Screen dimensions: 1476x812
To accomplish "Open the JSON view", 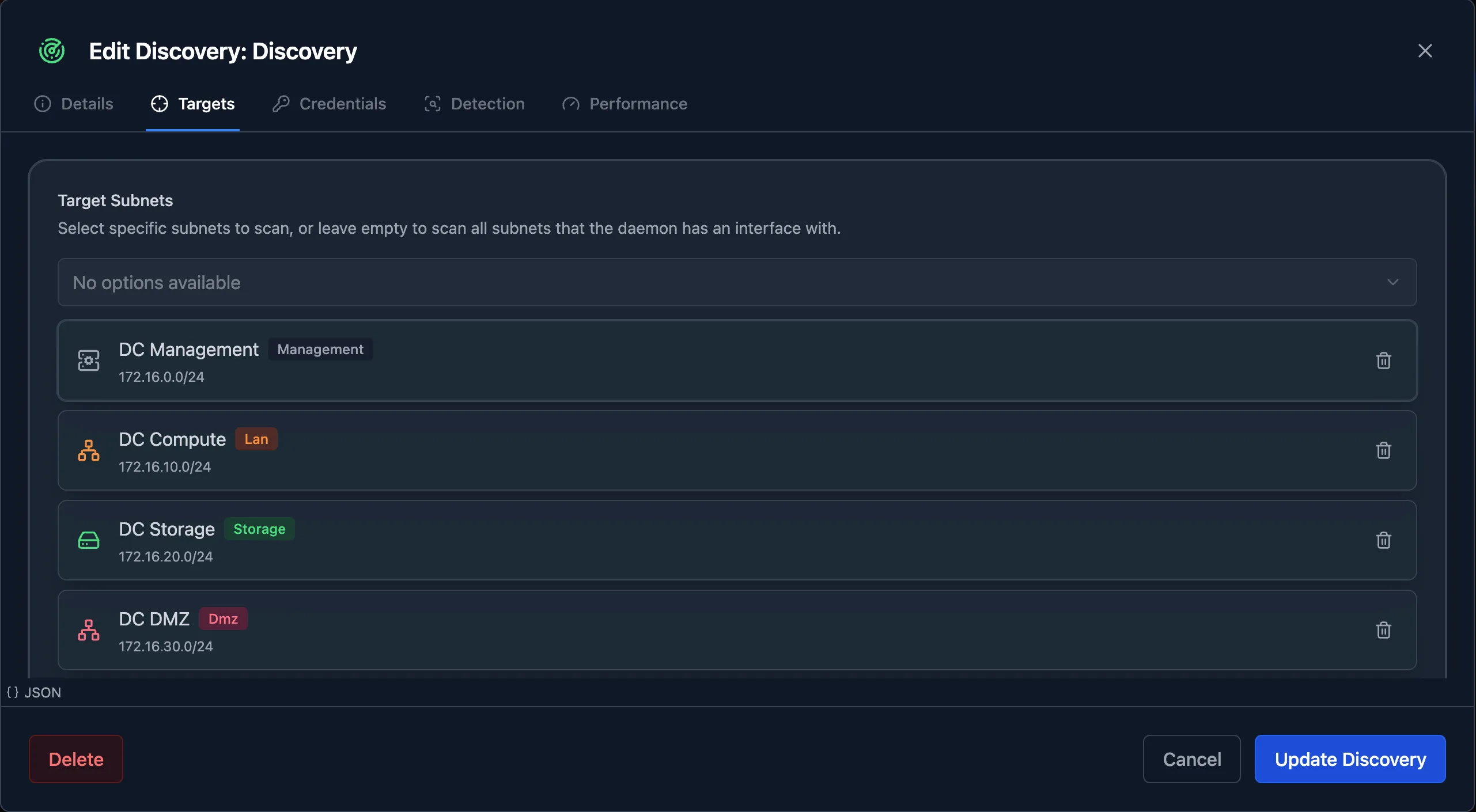I will pos(32,692).
